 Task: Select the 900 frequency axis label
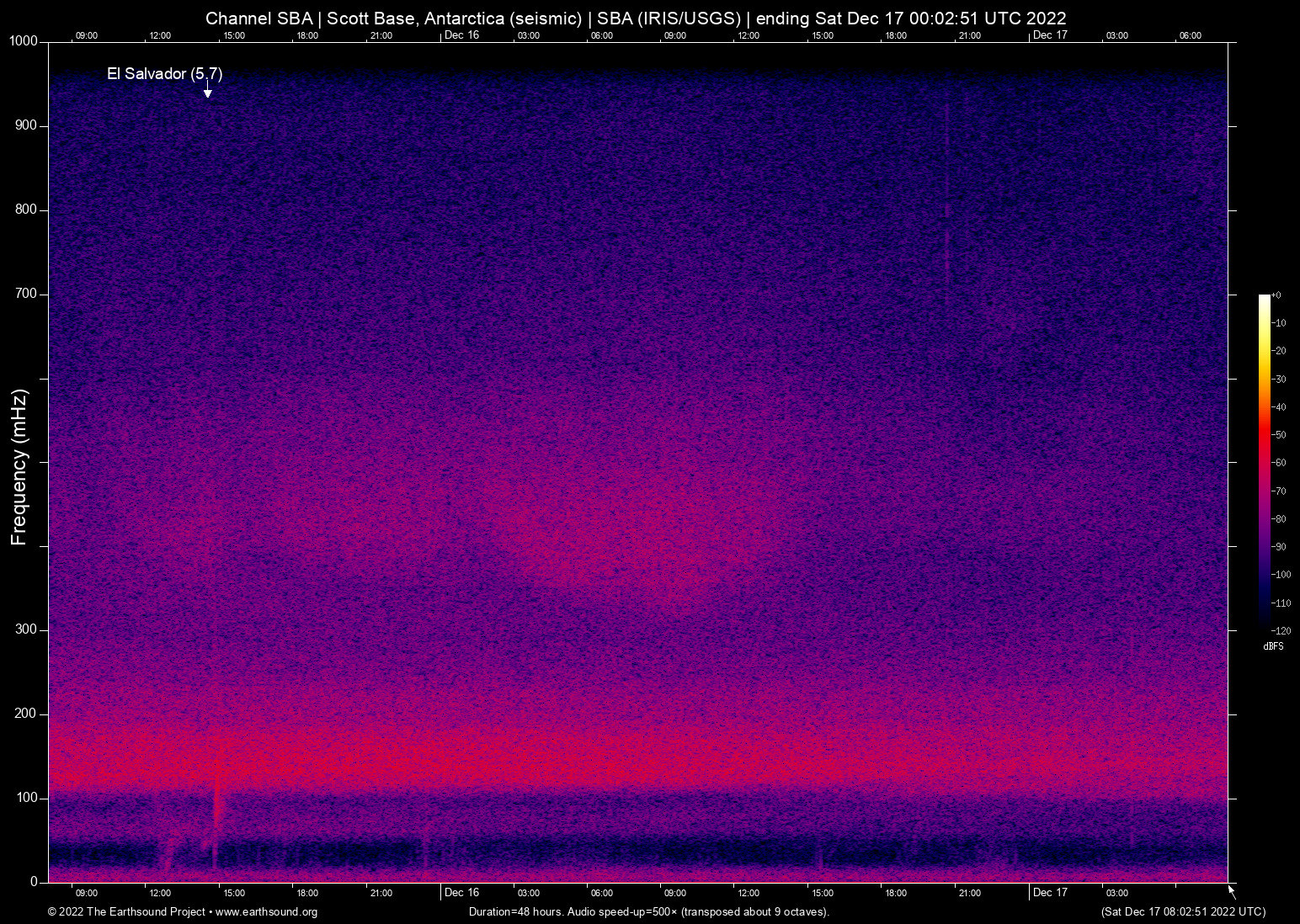tap(26, 125)
